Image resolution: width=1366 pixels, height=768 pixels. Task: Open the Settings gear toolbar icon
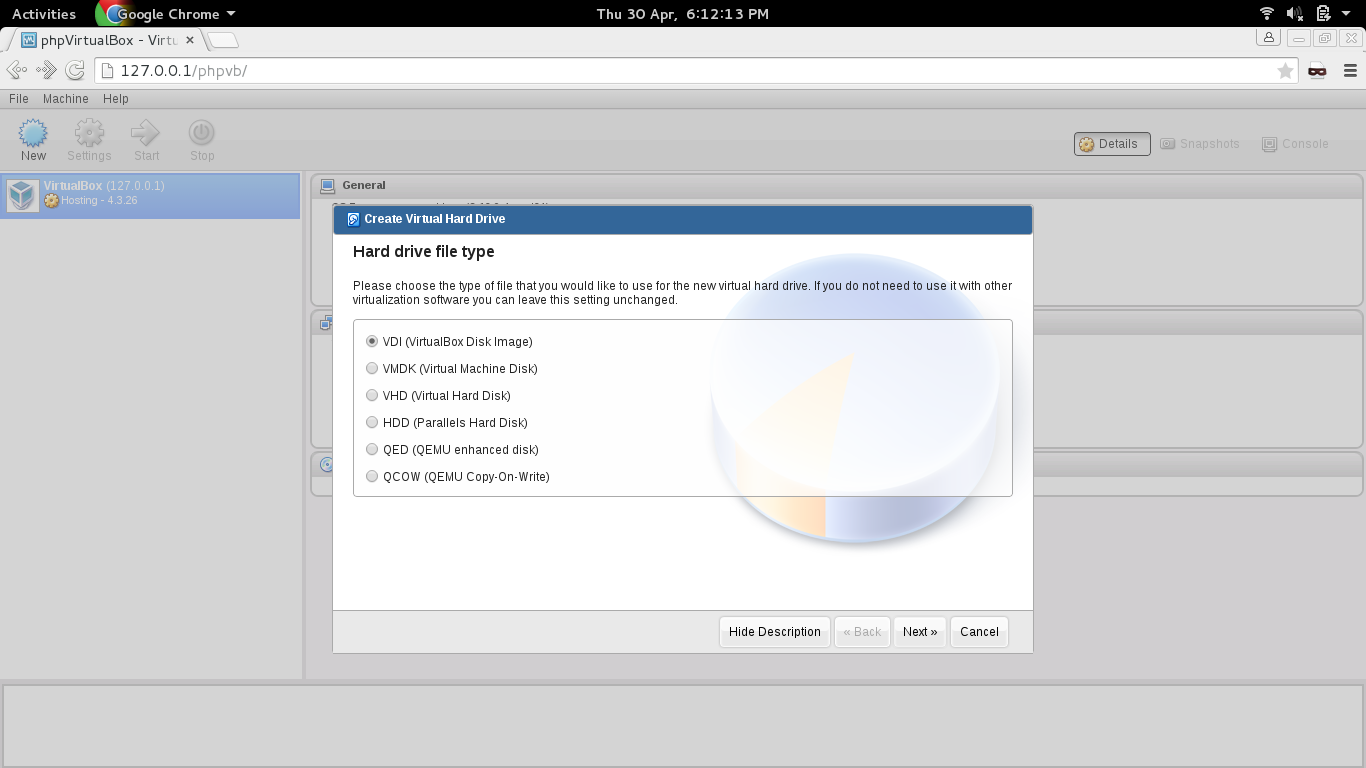89,133
